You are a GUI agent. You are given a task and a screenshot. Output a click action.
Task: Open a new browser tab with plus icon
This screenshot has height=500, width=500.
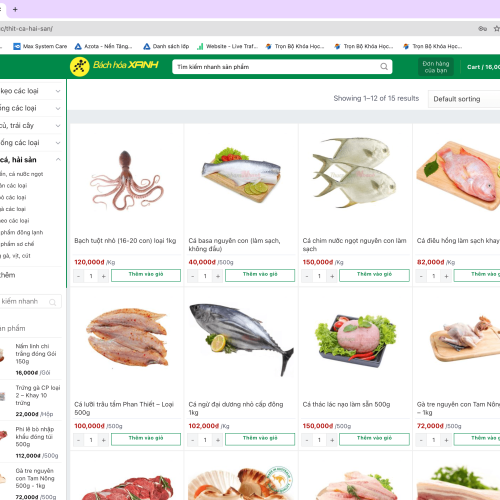pos(15,9)
